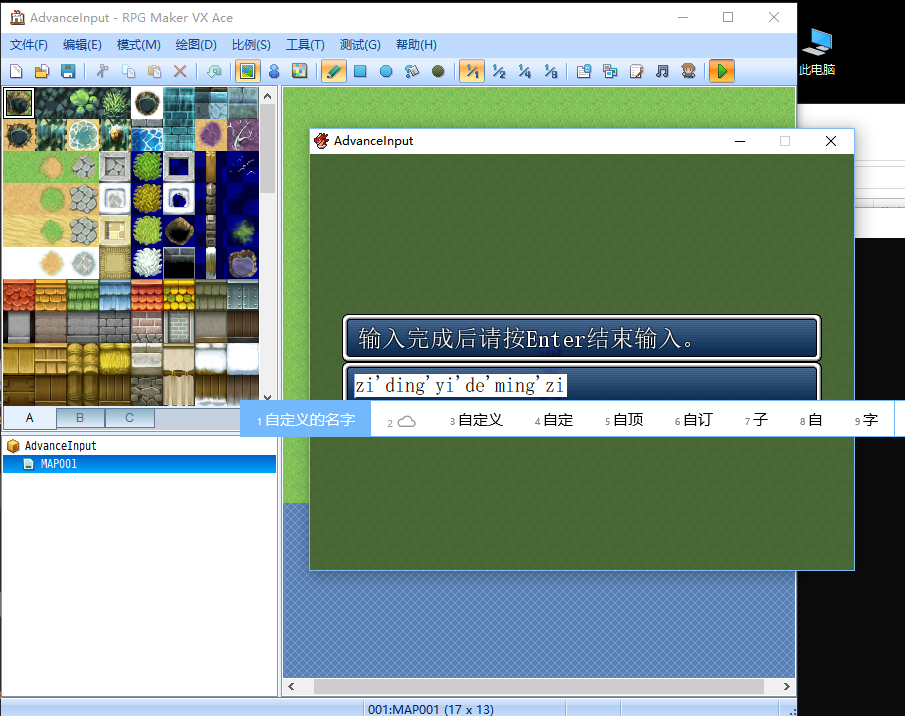
Task: Pick IME candidate 5 自顶
Action: pos(624,420)
